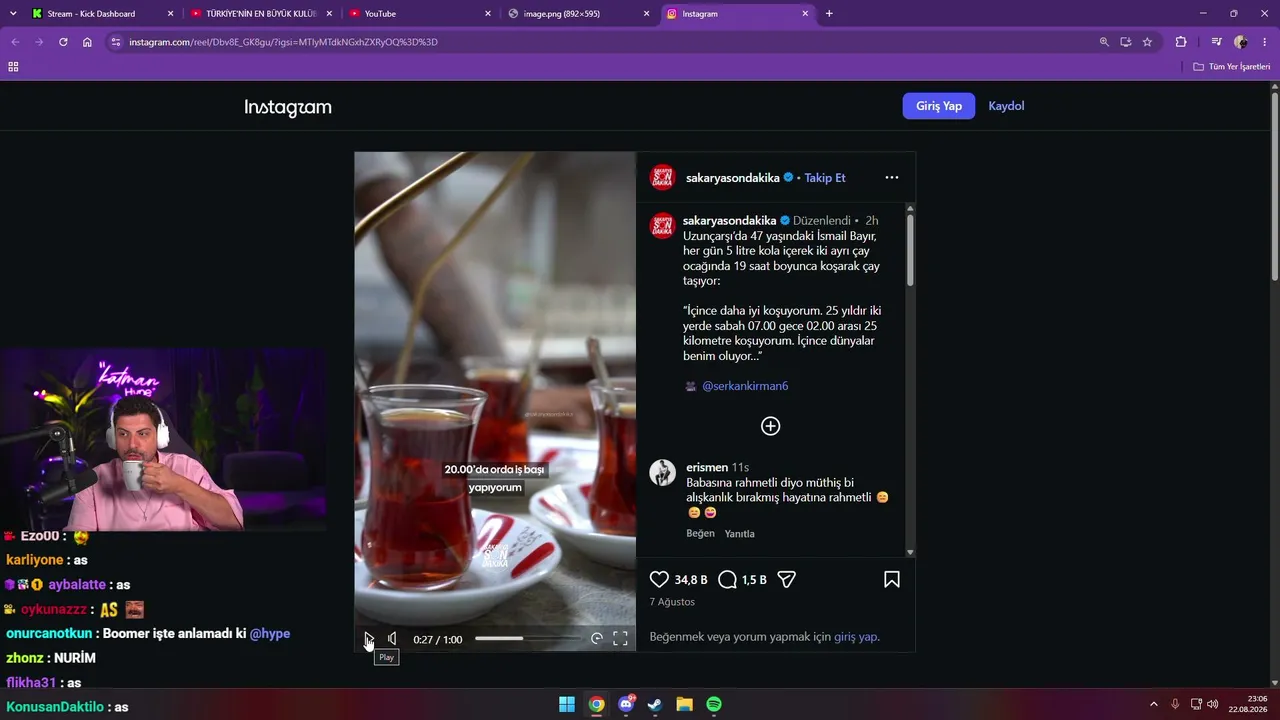The height and width of the screenshot is (720, 1280).
Task: Open the Chrome profile avatar menu
Action: [x=1241, y=42]
